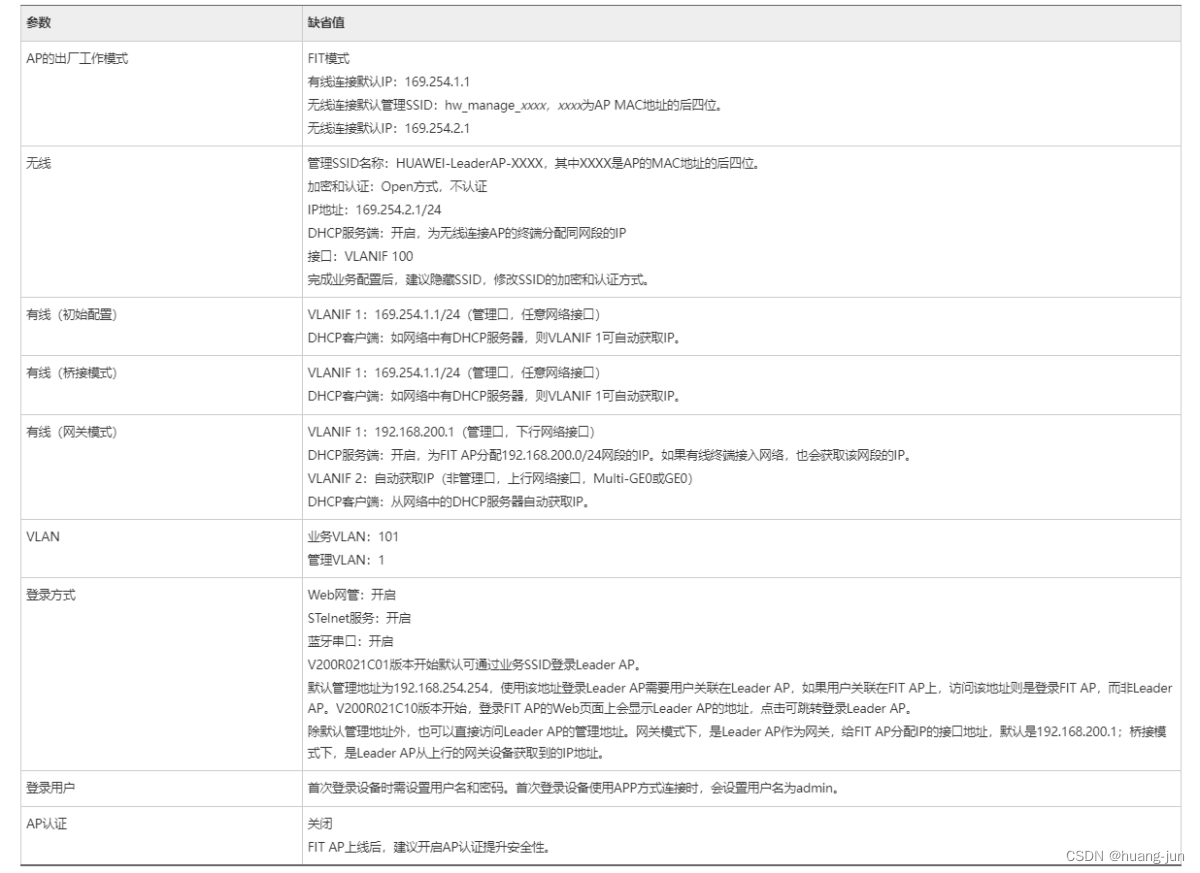Click the line '管理VLAN: 1'

(346, 560)
